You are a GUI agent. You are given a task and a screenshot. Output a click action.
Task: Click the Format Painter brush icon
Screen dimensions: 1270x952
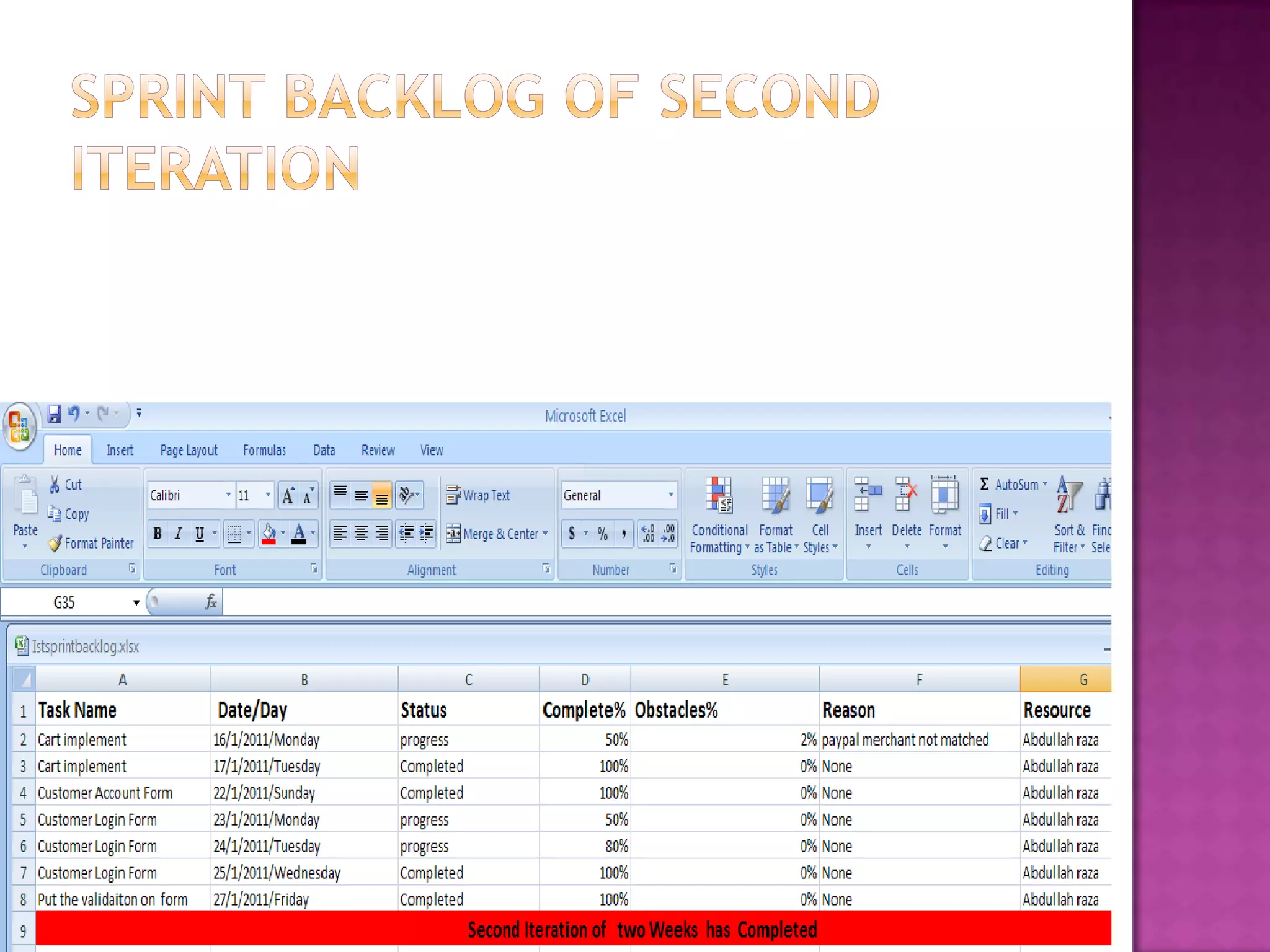(x=55, y=544)
